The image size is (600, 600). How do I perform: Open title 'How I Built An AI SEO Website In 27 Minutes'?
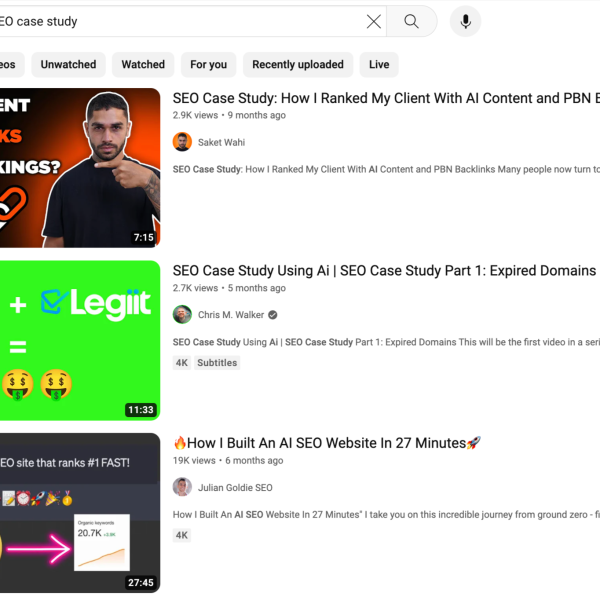(x=327, y=443)
